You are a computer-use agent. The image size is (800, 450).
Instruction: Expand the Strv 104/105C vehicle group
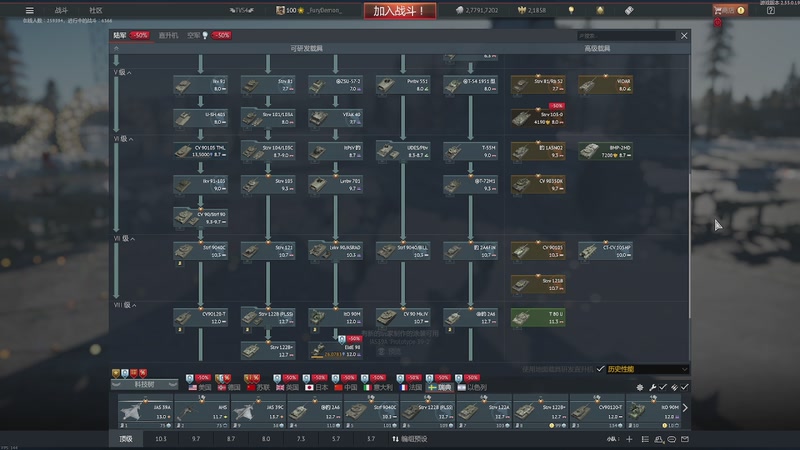(x=268, y=151)
